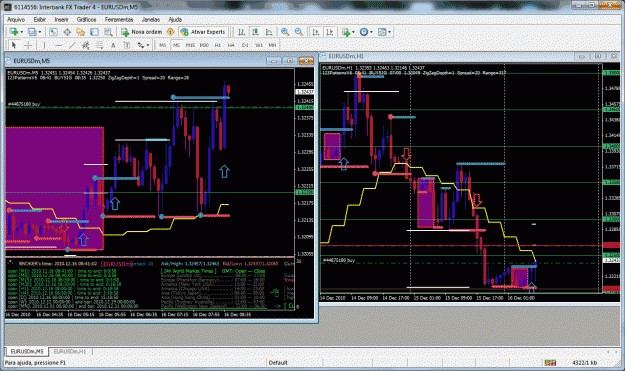Screen dimensions: 625x371
Task: Select the M5 timeframe button
Action: [176, 45]
